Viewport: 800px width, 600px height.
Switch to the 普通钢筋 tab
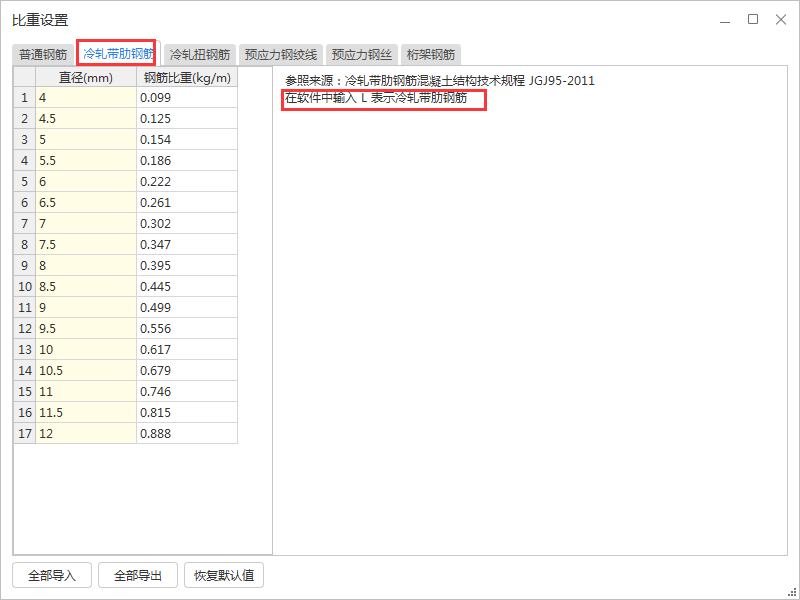43,54
